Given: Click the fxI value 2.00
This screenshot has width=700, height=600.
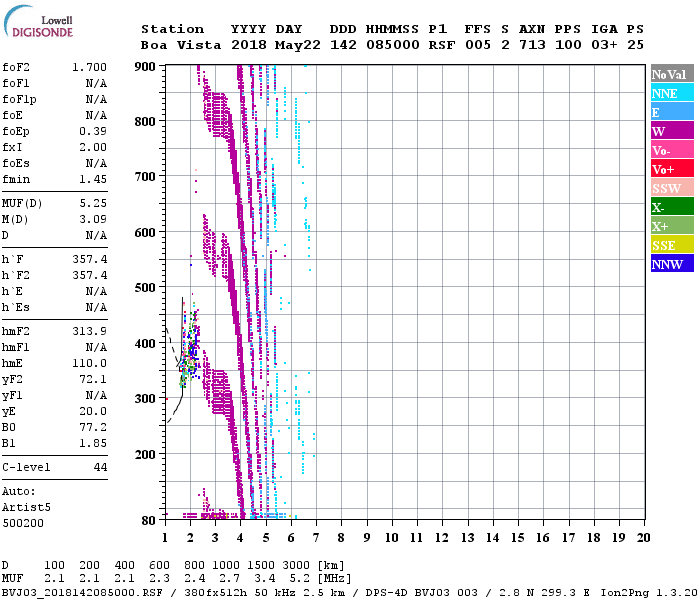Looking at the screenshot, I should pos(93,147).
